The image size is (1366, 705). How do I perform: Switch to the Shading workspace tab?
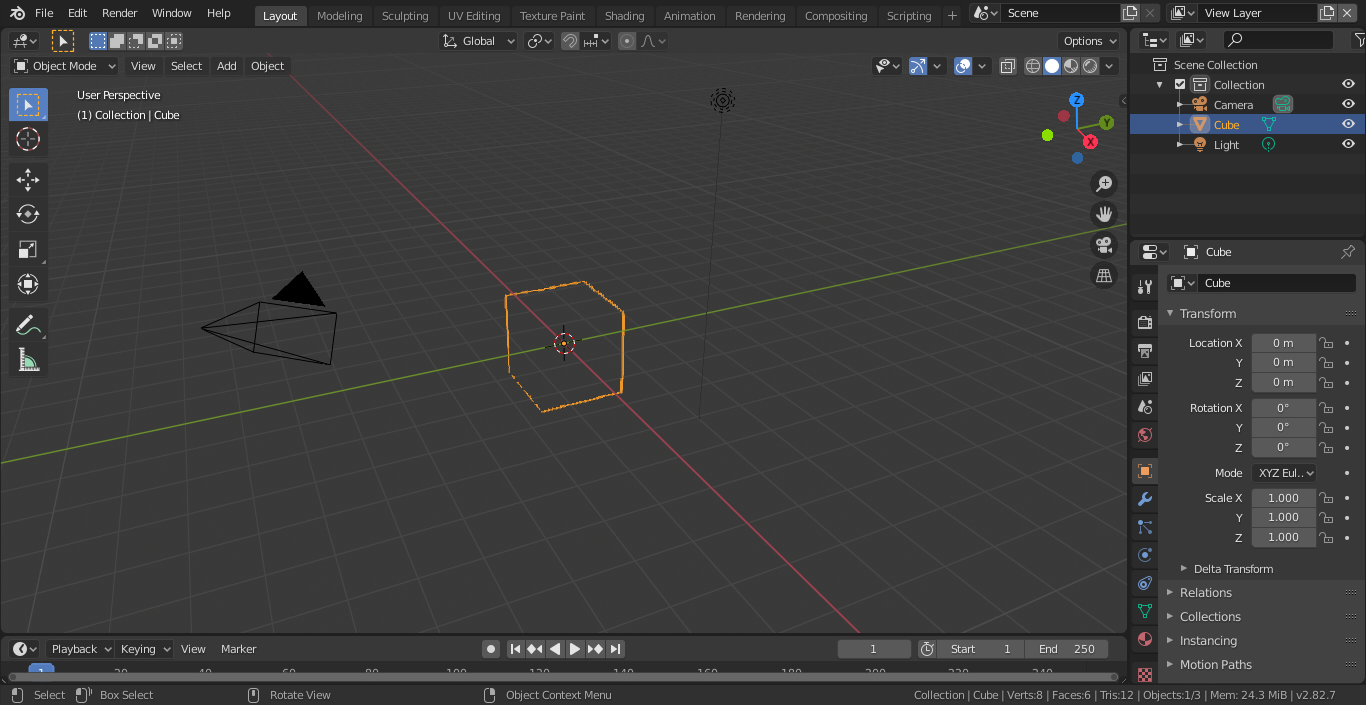(x=625, y=16)
